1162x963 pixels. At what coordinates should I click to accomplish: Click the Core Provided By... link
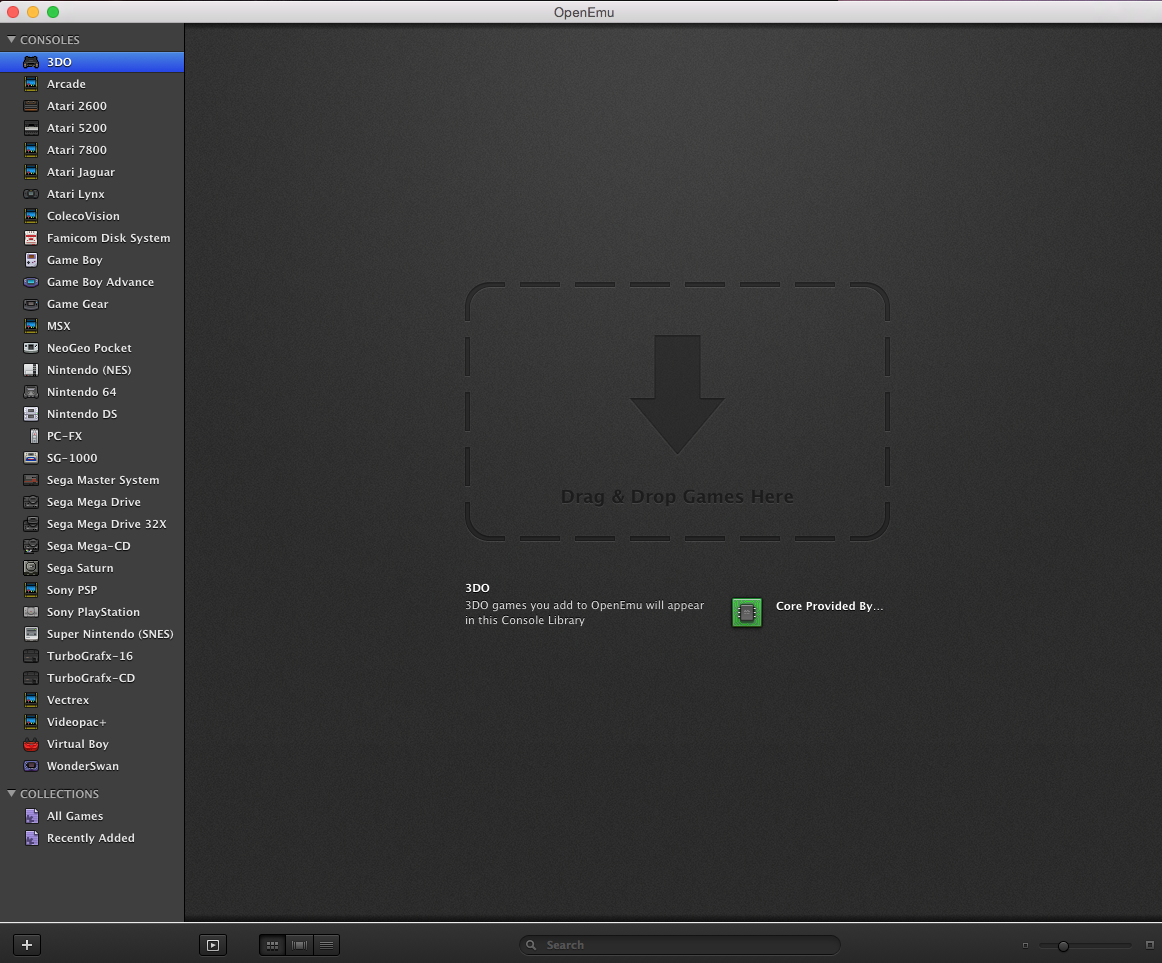point(829,606)
